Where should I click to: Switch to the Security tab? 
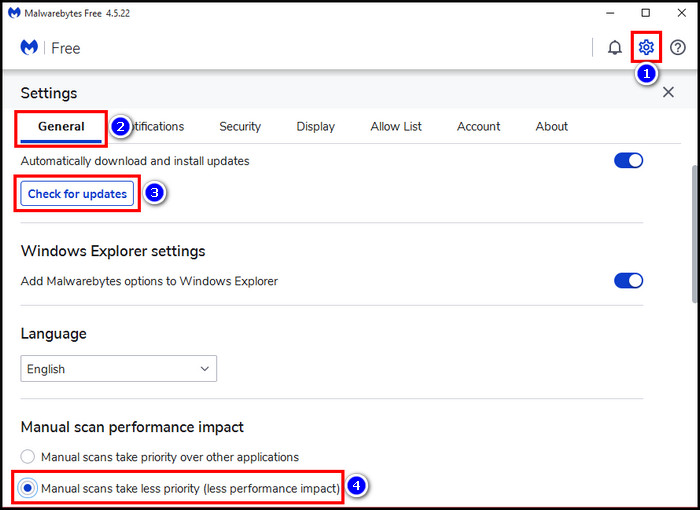pos(240,127)
